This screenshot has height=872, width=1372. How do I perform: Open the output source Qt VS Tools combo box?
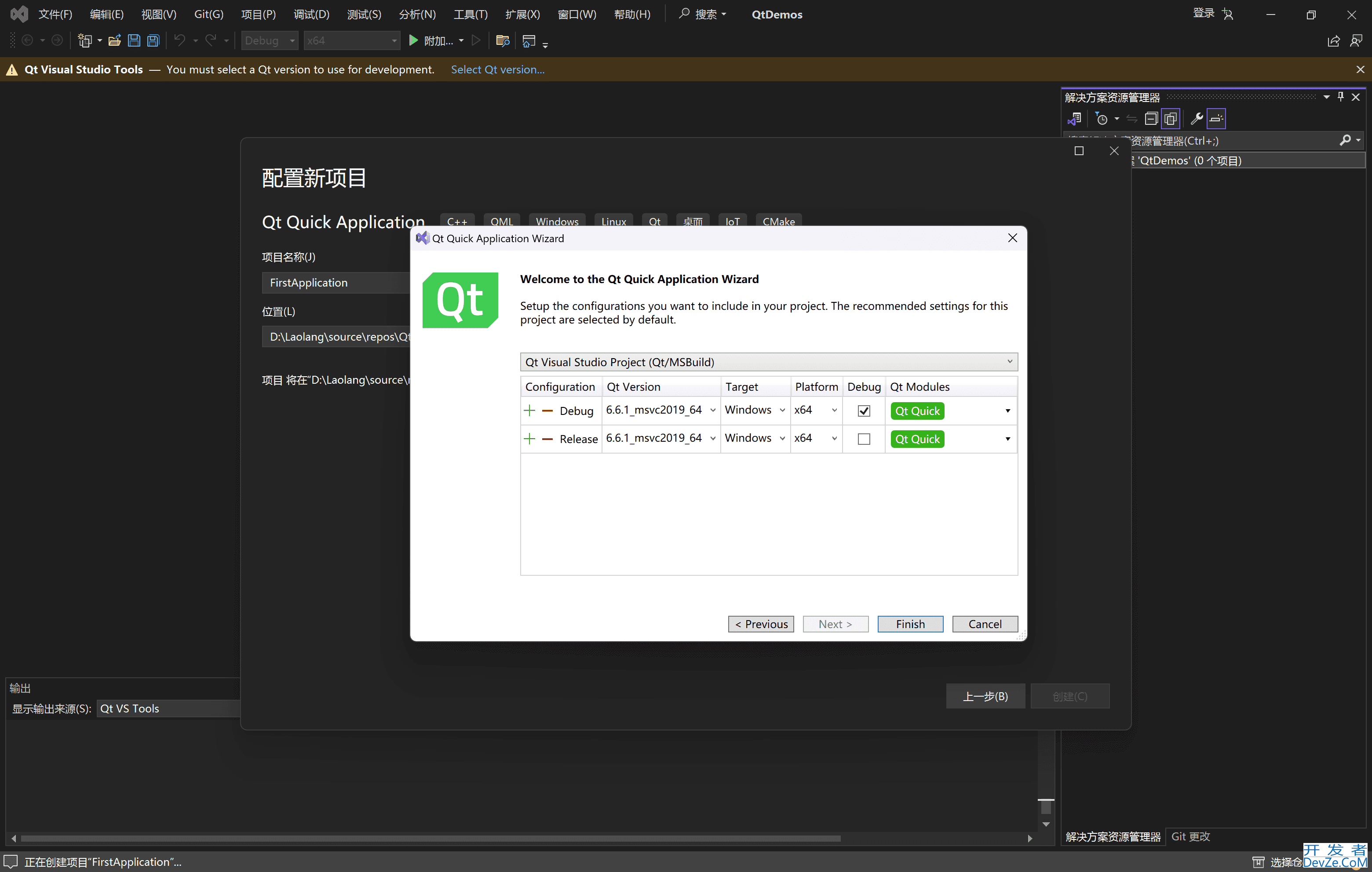tap(169, 708)
